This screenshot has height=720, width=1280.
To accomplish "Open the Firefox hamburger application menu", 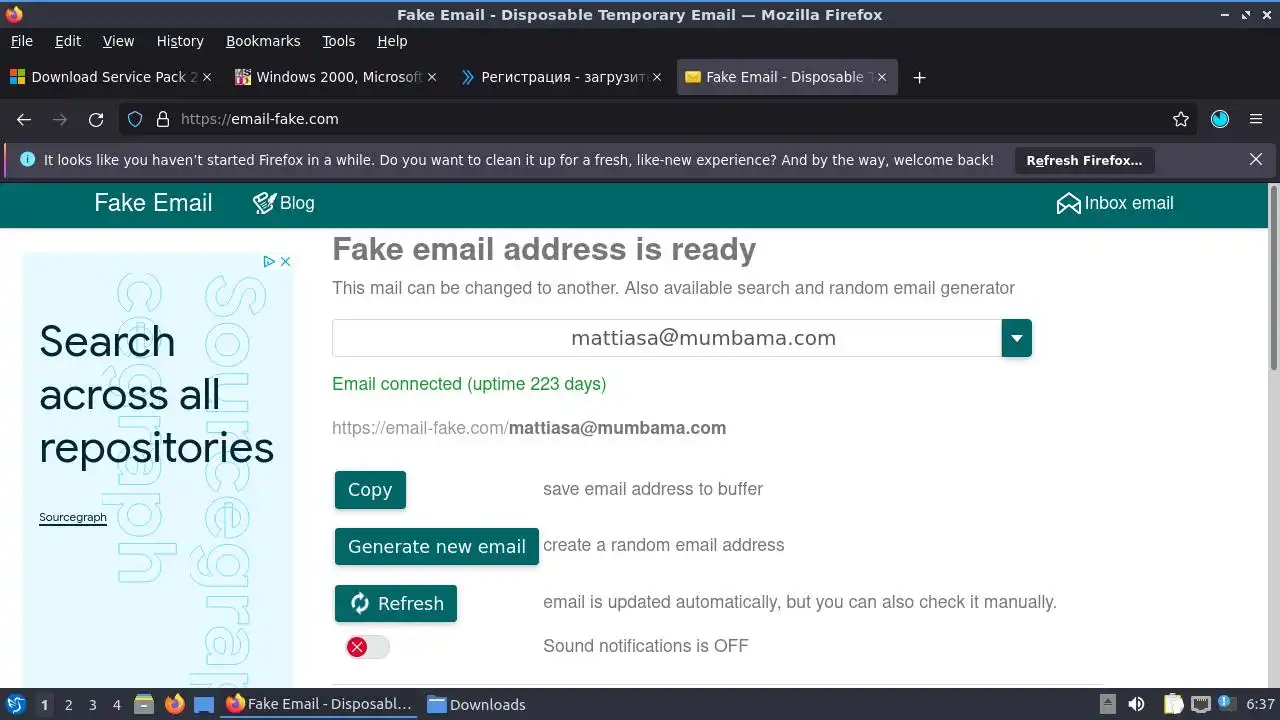I will click(x=1256, y=119).
